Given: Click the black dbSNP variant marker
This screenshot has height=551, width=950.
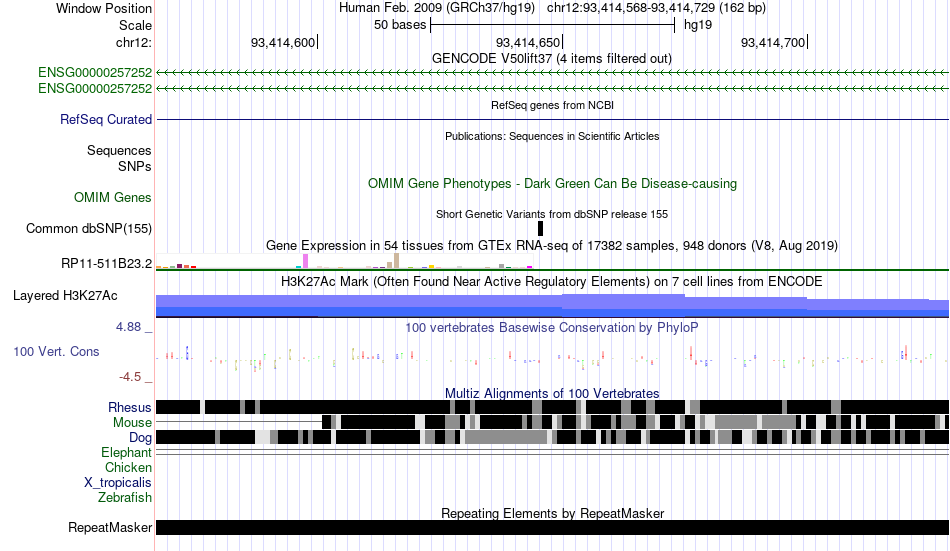Looking at the screenshot, I should 540,229.
